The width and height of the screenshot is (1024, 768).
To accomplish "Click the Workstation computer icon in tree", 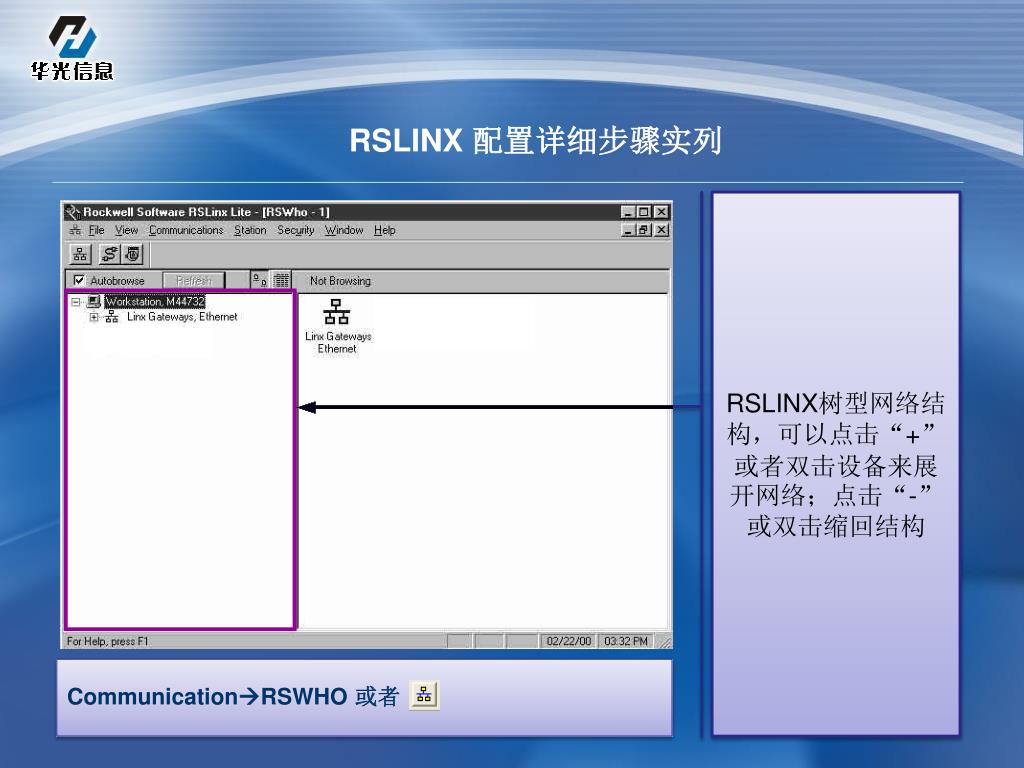I will click(x=94, y=301).
